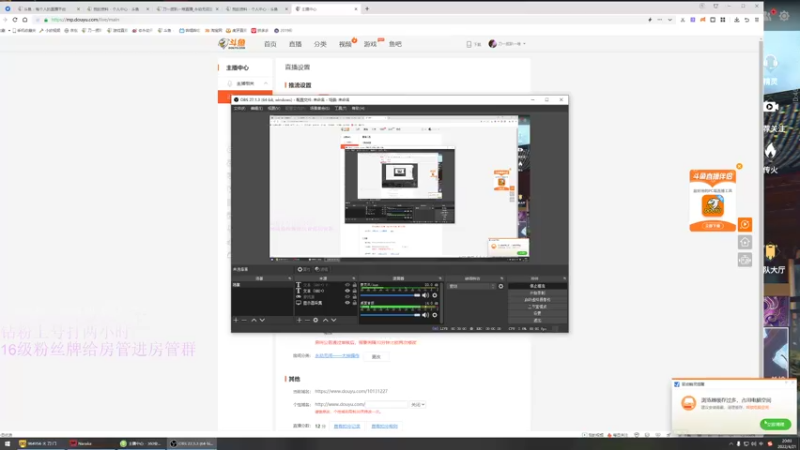The height and width of the screenshot is (450, 800).
Task: Expand the username dropdown arrow on Douyu
Action: [x=524, y=44]
